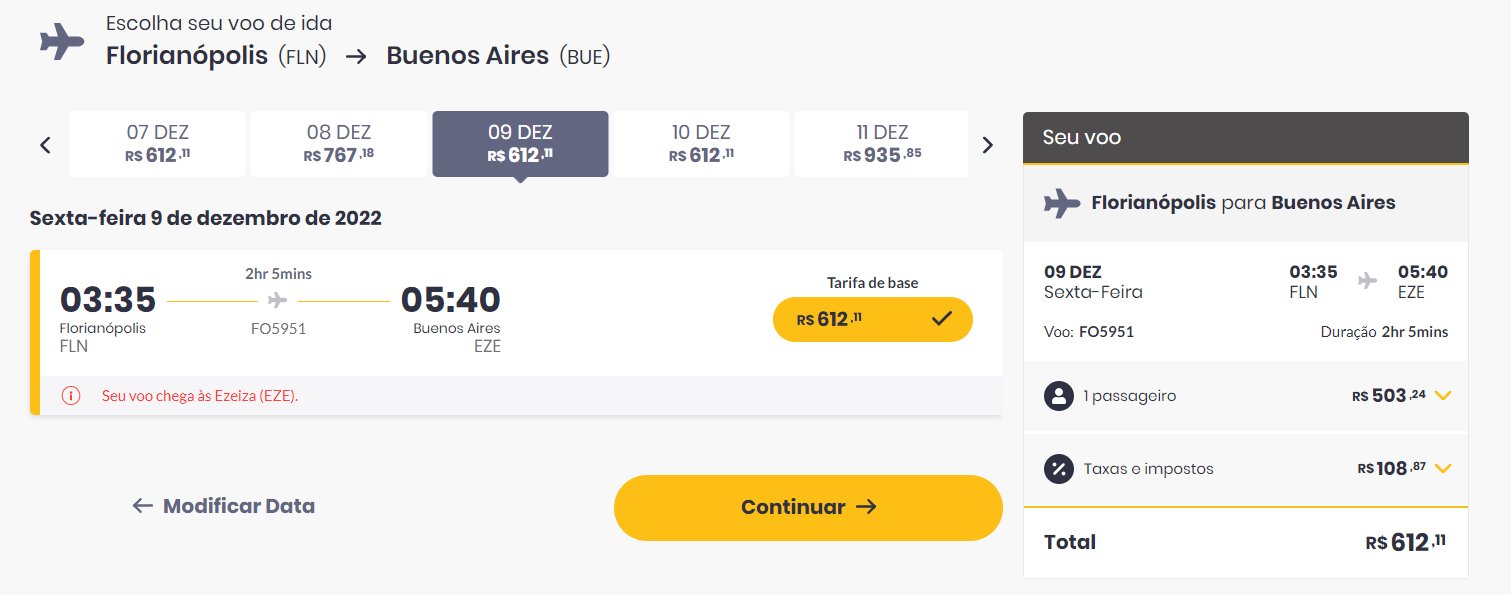
Task: Select the highlighted 09 DEZ date tab
Action: [x=520, y=144]
